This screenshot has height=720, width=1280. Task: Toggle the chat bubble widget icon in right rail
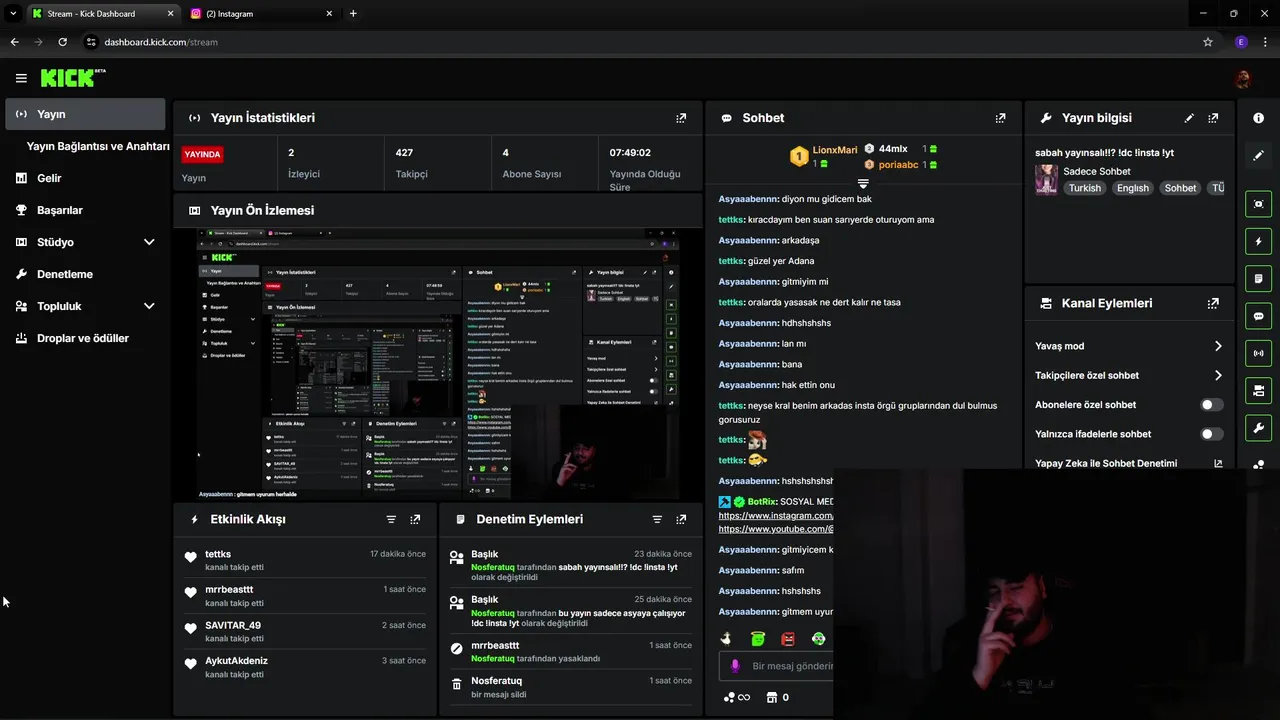[x=1258, y=316]
